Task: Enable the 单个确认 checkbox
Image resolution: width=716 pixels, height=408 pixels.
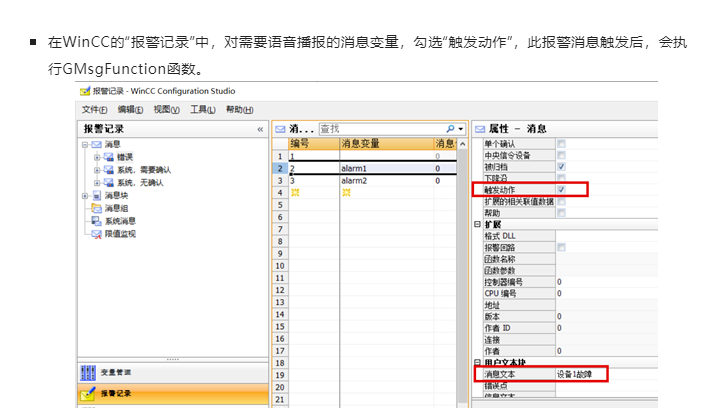Action: click(561, 144)
